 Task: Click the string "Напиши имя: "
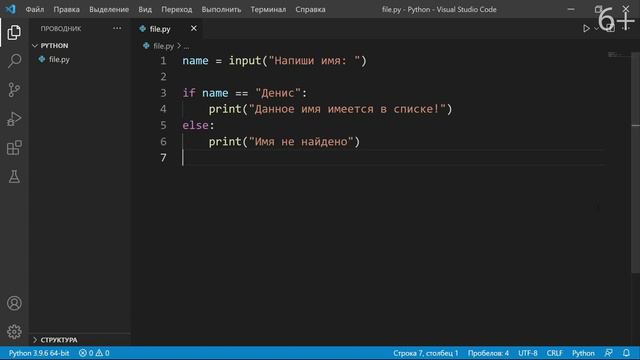(314, 61)
